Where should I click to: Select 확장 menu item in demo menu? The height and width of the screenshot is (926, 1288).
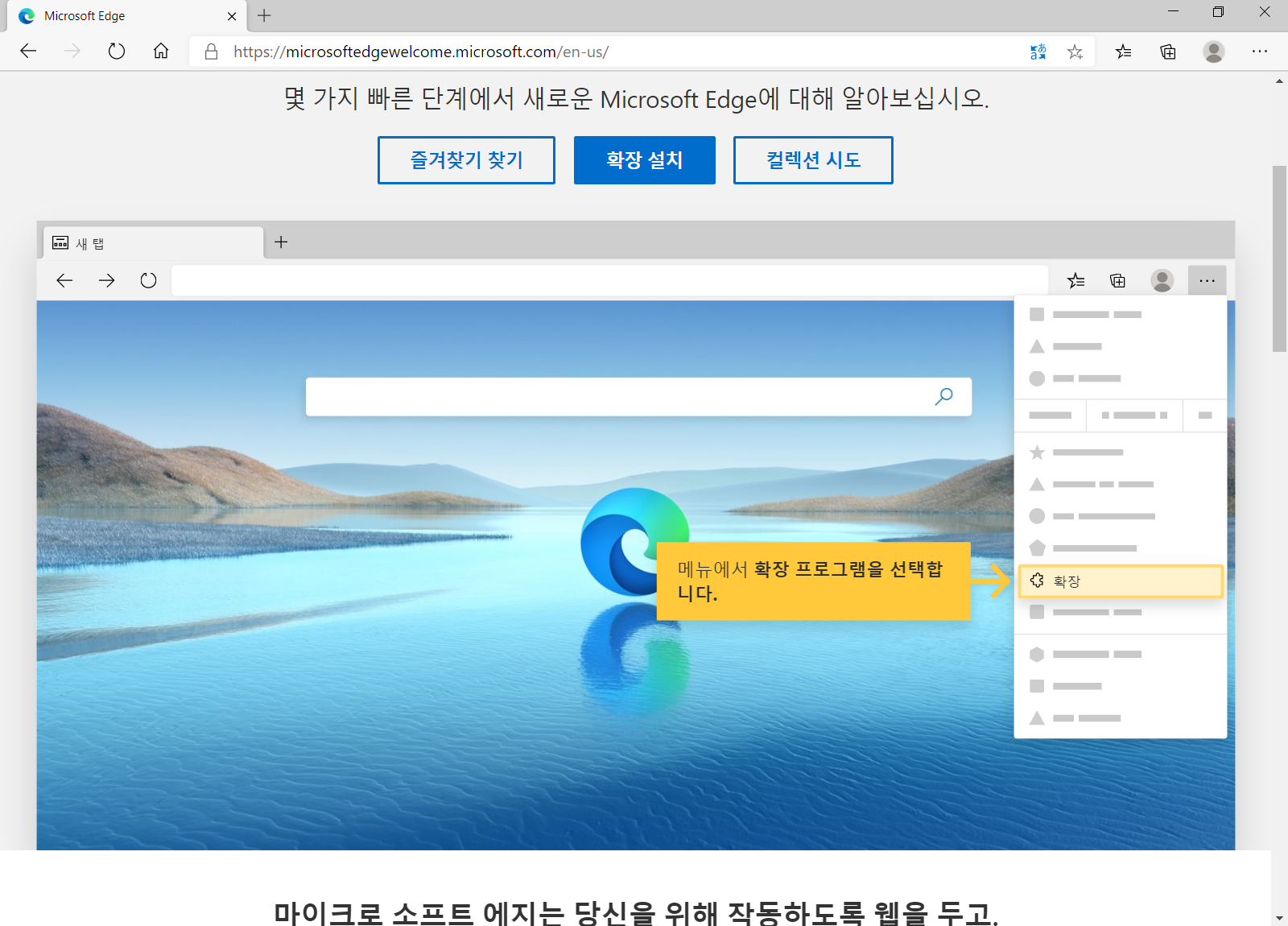1121,581
